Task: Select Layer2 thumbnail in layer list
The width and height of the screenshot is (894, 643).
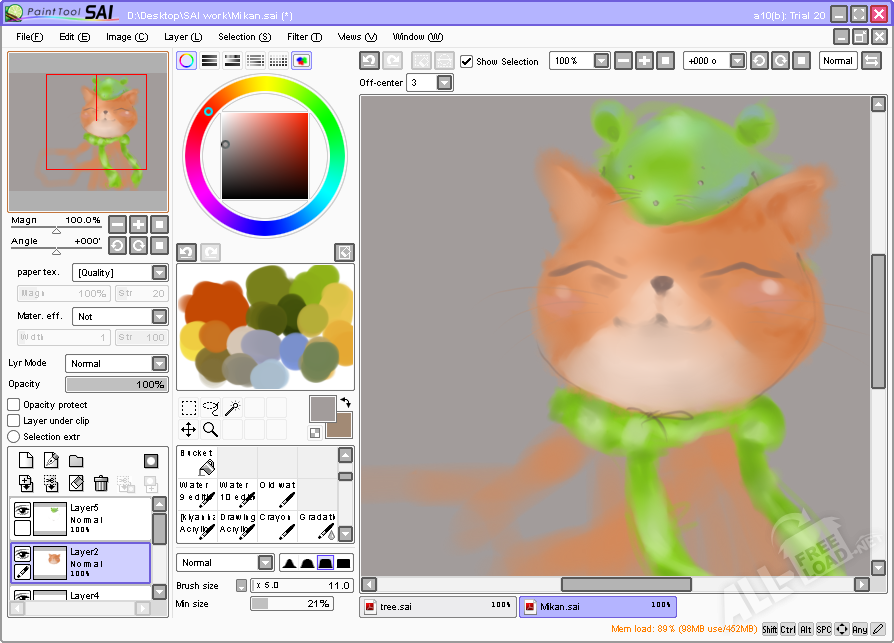Action: pos(50,563)
